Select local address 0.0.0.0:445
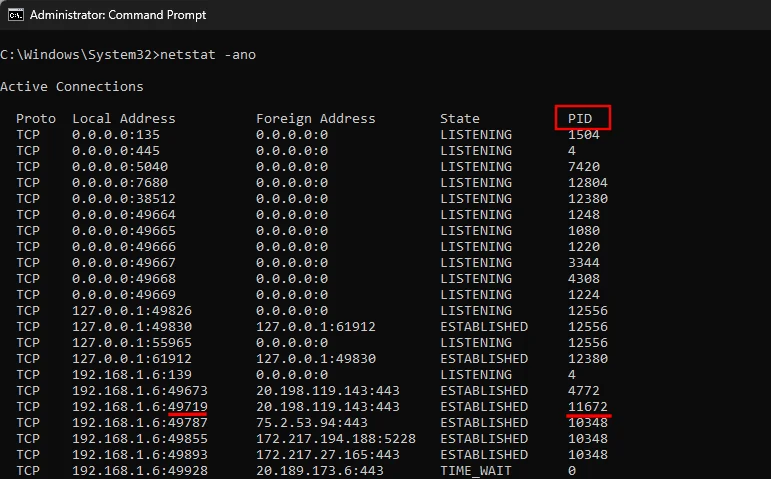Viewport: 771px width, 479px height. coord(116,150)
